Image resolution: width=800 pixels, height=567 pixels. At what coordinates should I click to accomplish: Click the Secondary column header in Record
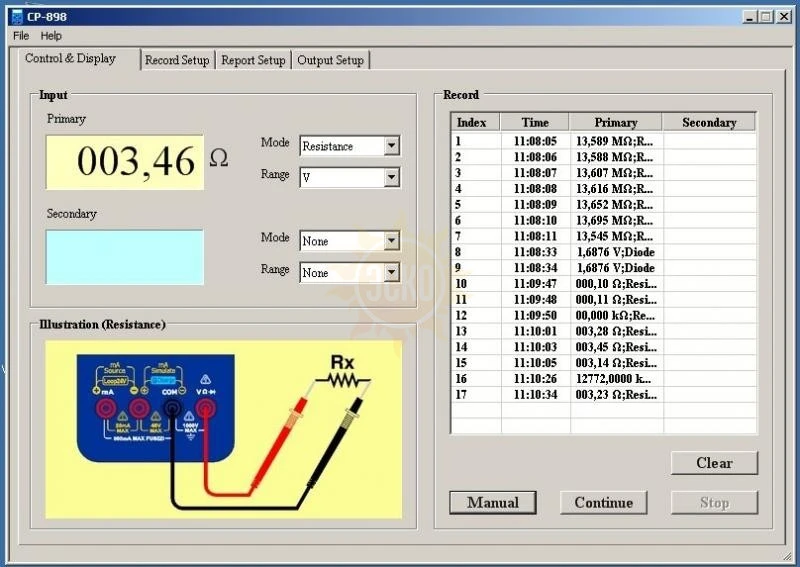[x=709, y=122]
